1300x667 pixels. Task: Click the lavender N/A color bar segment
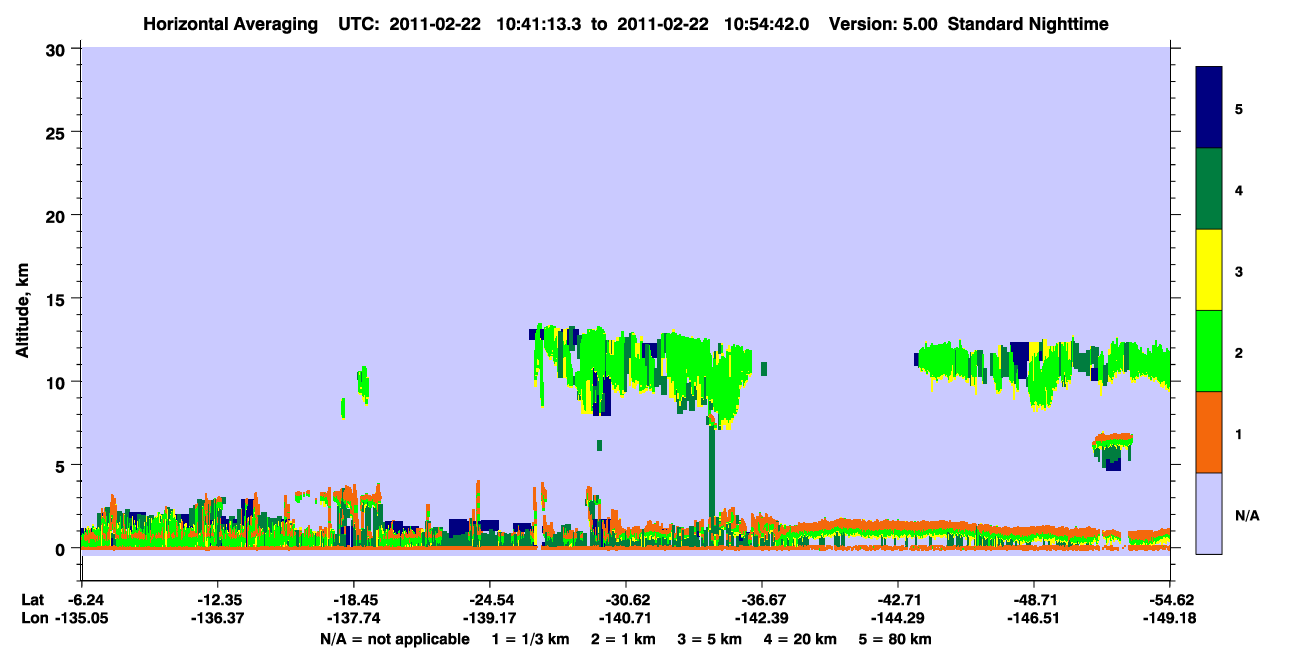(x=1209, y=513)
